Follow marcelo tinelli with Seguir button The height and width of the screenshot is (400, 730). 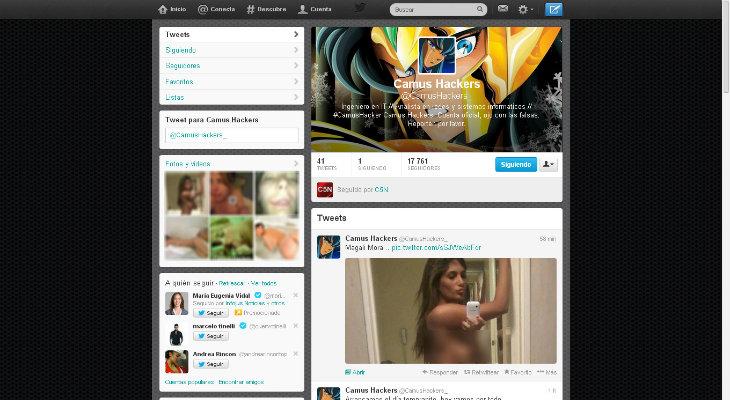(x=211, y=337)
